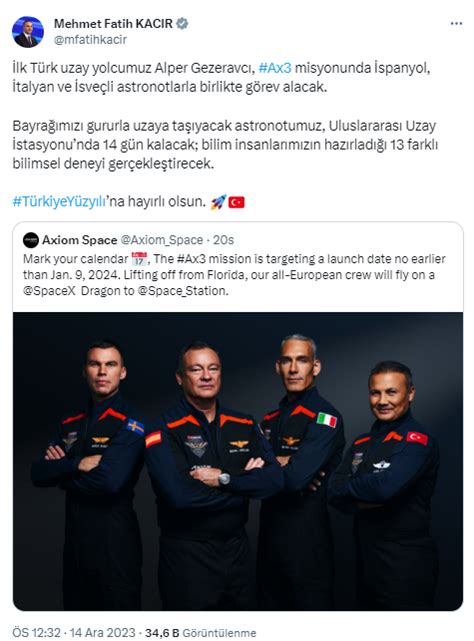Click the blue verified badge icon
The width and height of the screenshot is (474, 641).
pyautogui.click(x=182, y=24)
